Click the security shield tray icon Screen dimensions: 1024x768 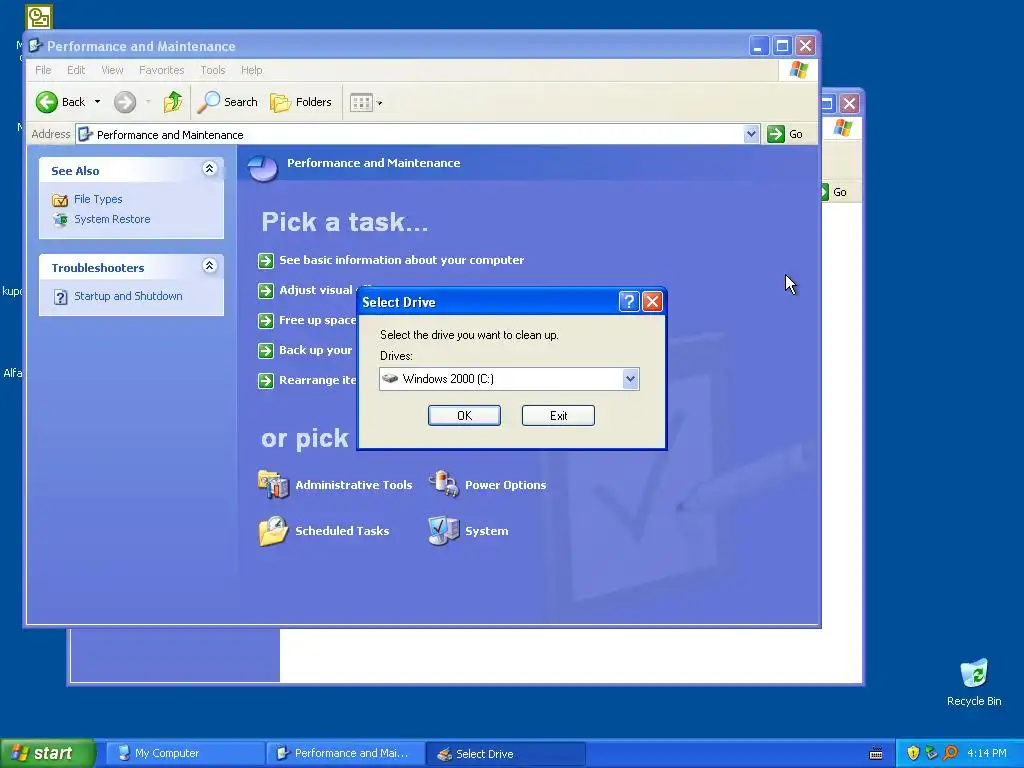[913, 753]
